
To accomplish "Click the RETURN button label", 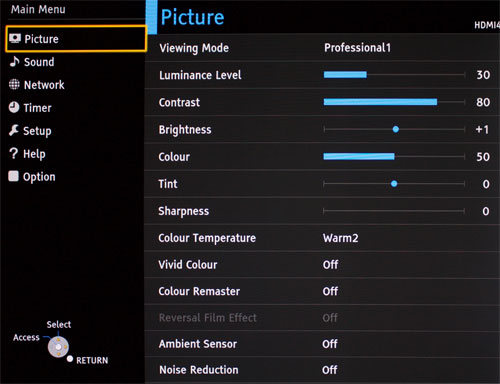I will point(92,360).
